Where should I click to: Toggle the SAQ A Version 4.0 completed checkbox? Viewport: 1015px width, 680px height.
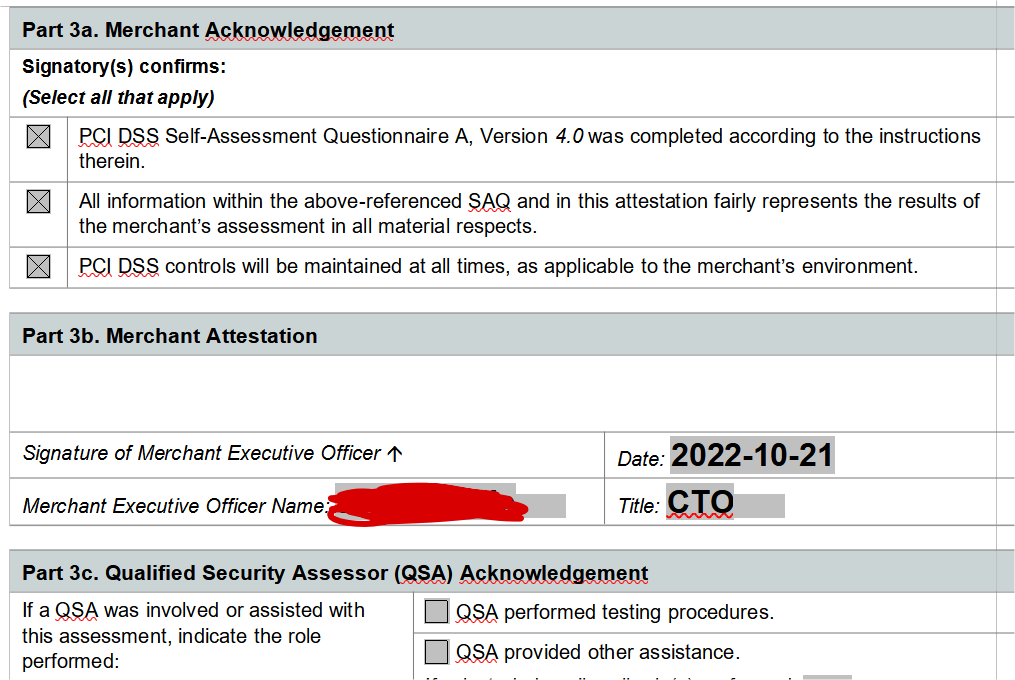click(x=38, y=136)
